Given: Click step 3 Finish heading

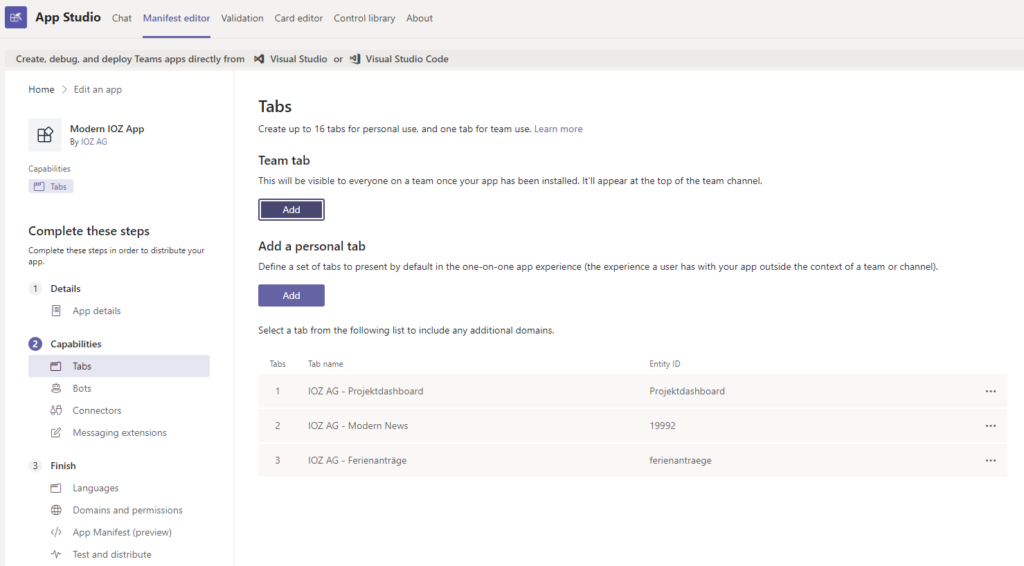Looking at the screenshot, I should click(63, 466).
